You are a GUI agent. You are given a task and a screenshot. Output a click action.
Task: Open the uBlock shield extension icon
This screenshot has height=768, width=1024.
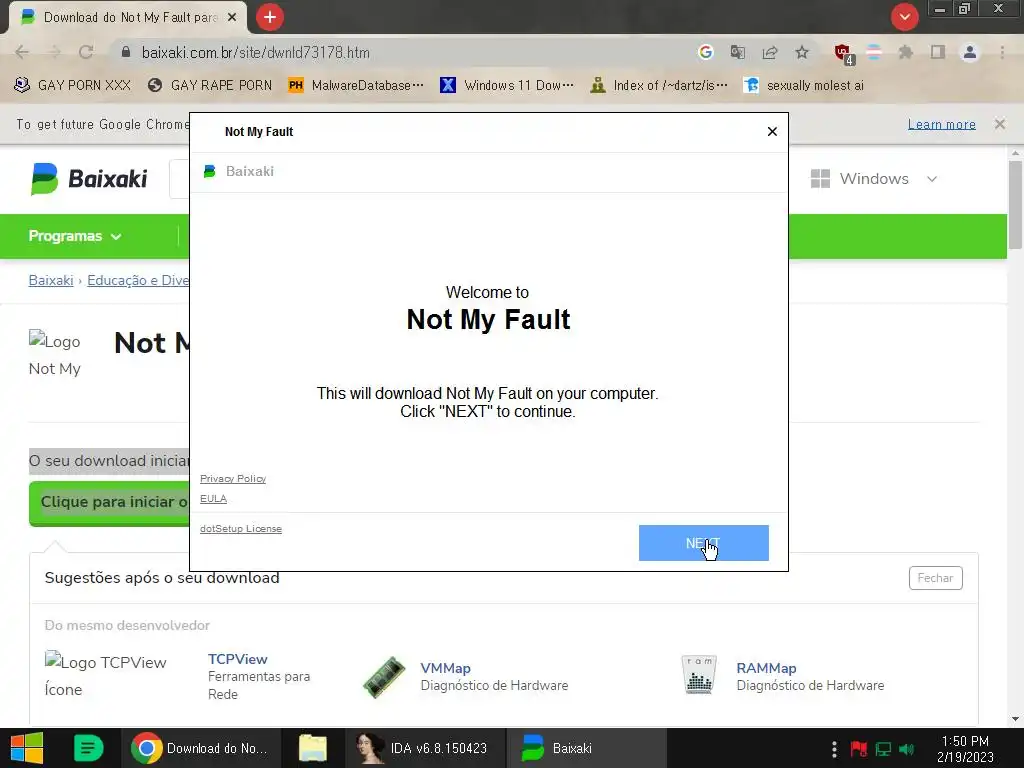coord(843,53)
